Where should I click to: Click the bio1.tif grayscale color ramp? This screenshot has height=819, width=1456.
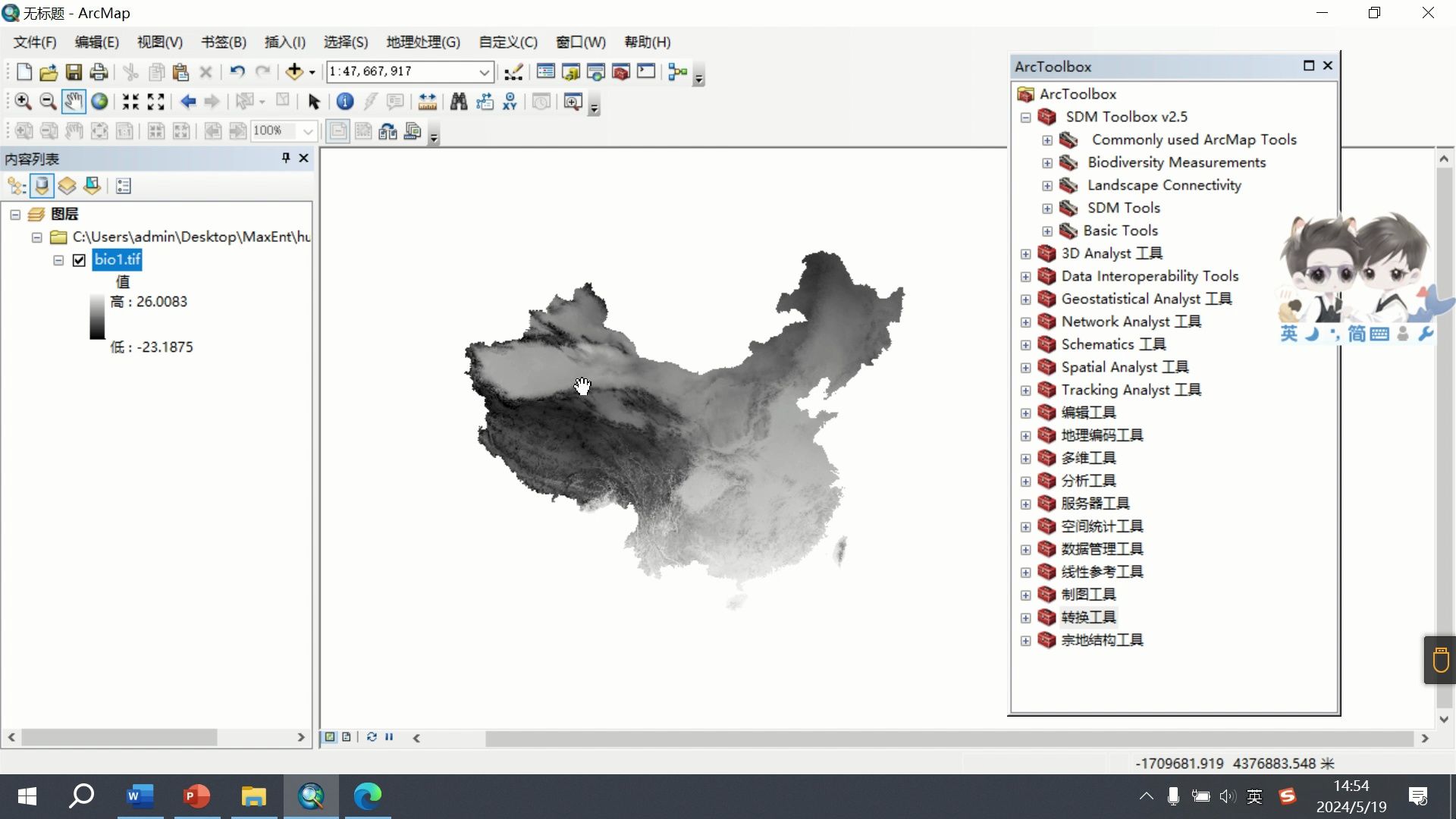point(97,316)
